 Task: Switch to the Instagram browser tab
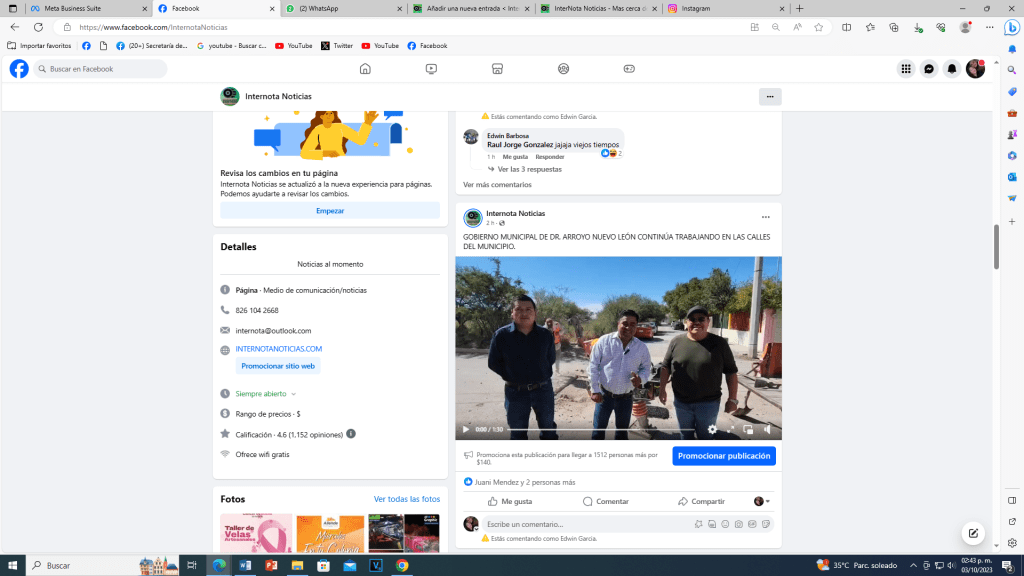pos(726,8)
